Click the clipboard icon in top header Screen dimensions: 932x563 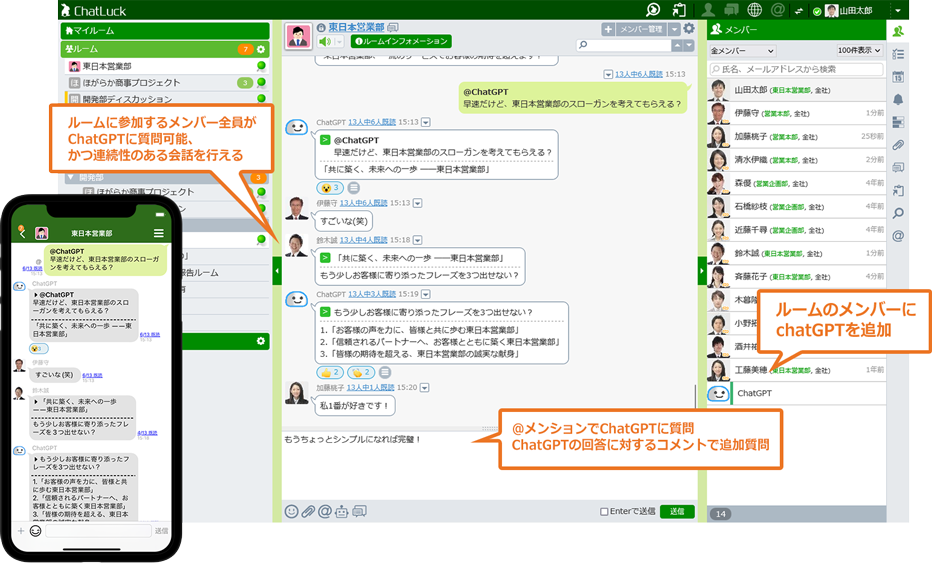(678, 10)
